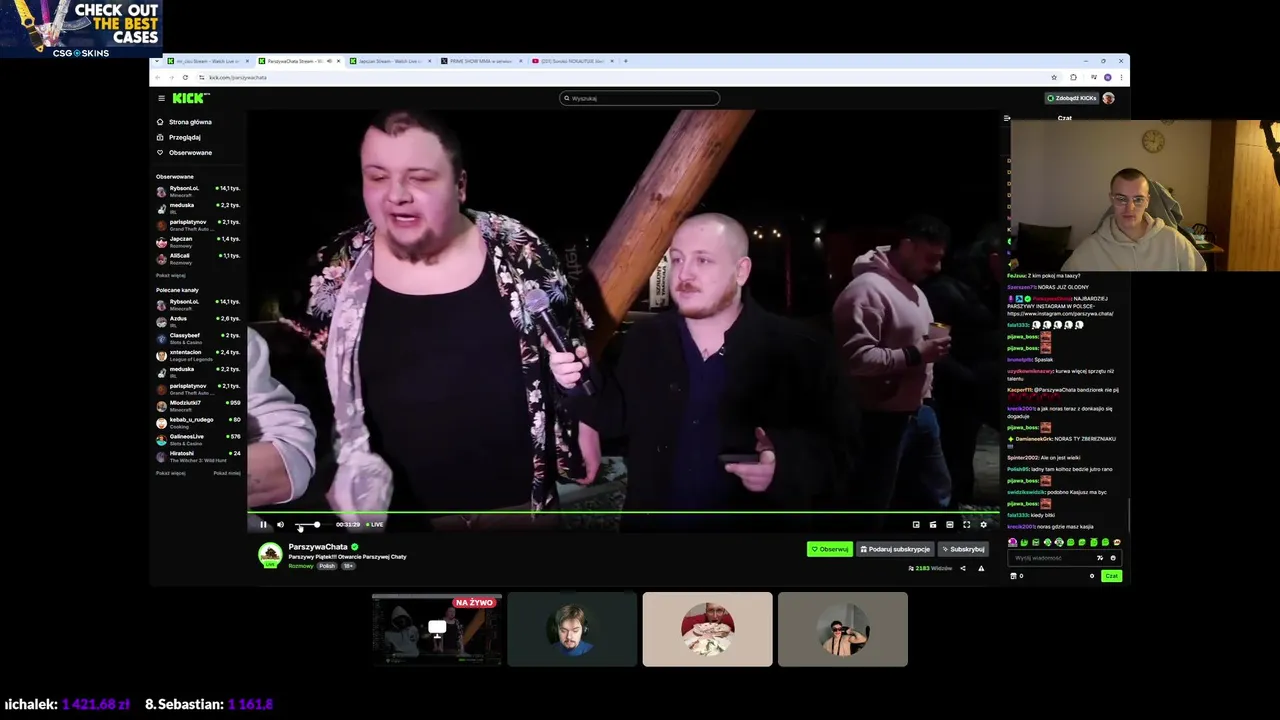Select the participant wearing sunglasses thumbnail
The image size is (1280, 720).
(843, 629)
